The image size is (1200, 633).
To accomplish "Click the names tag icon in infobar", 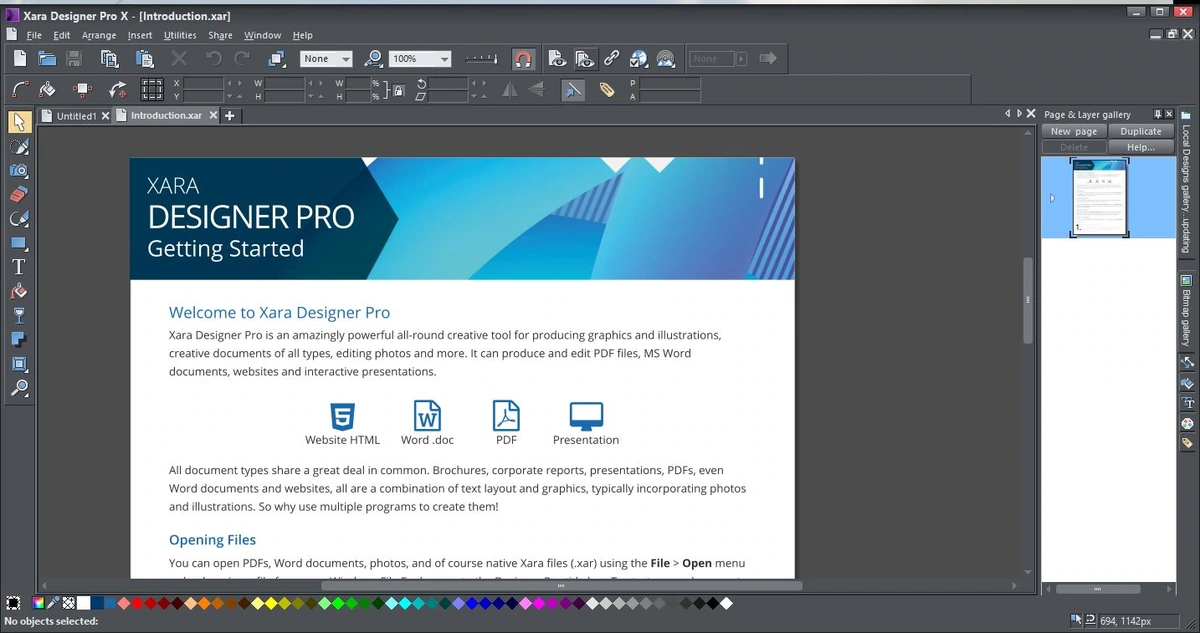I will pyautogui.click(x=607, y=90).
